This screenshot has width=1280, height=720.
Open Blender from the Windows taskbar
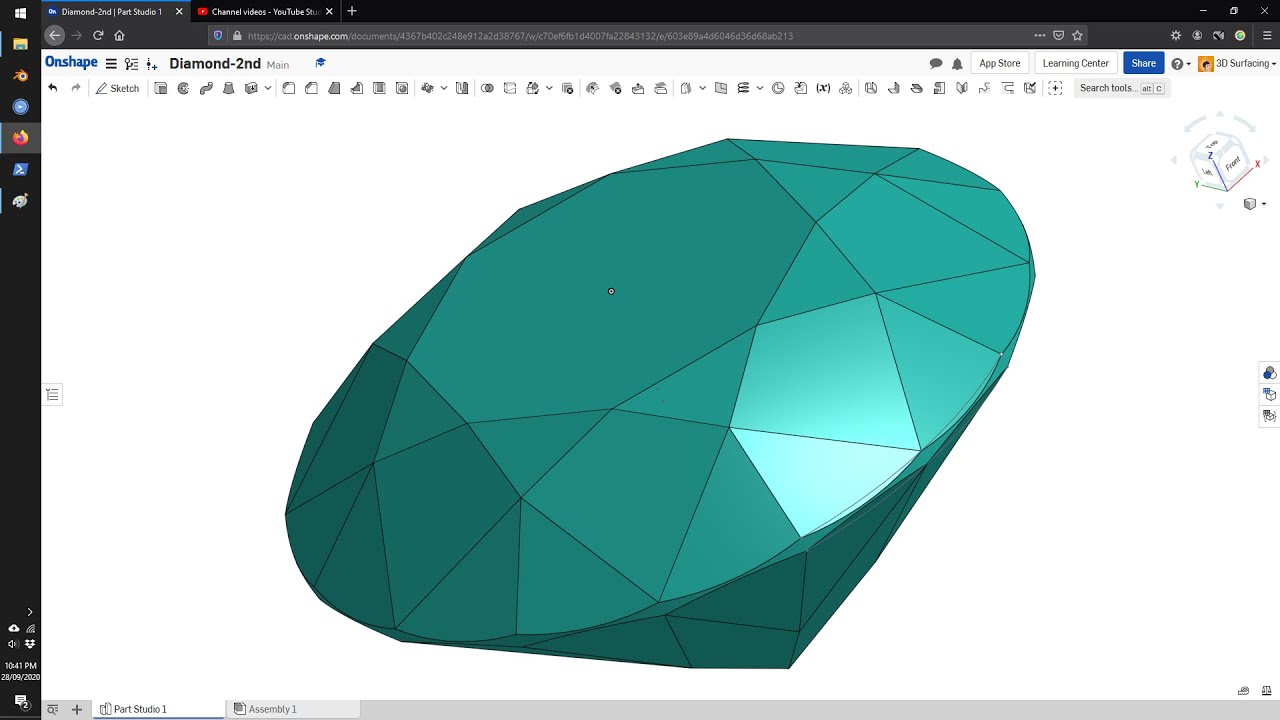pyautogui.click(x=20, y=76)
